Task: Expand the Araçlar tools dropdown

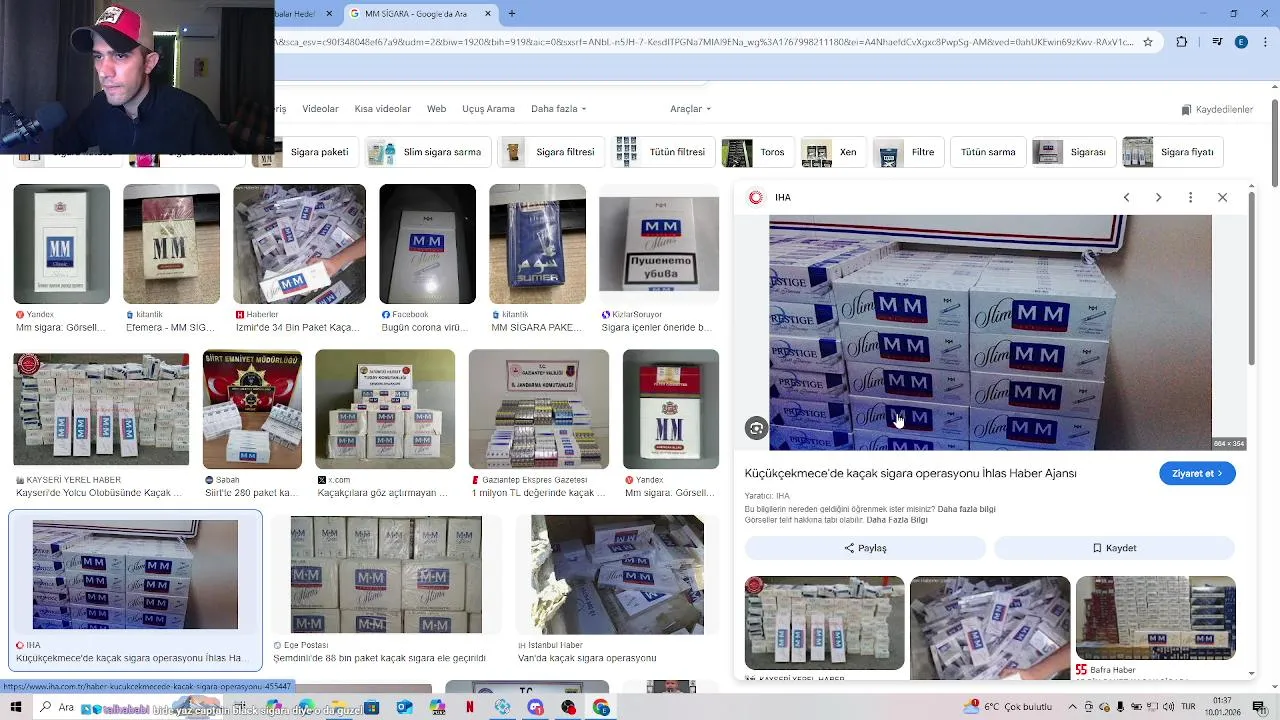Action: pyautogui.click(x=690, y=109)
